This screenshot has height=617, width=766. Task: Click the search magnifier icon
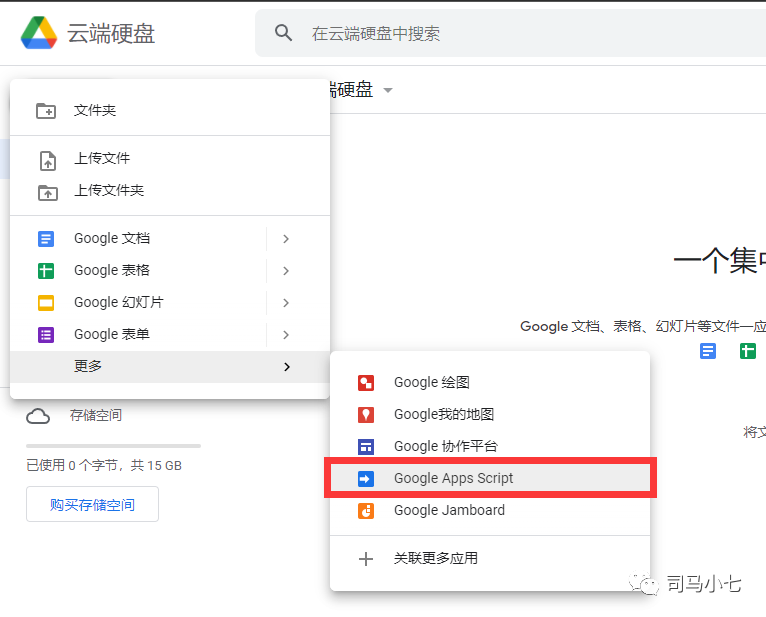(x=283, y=33)
